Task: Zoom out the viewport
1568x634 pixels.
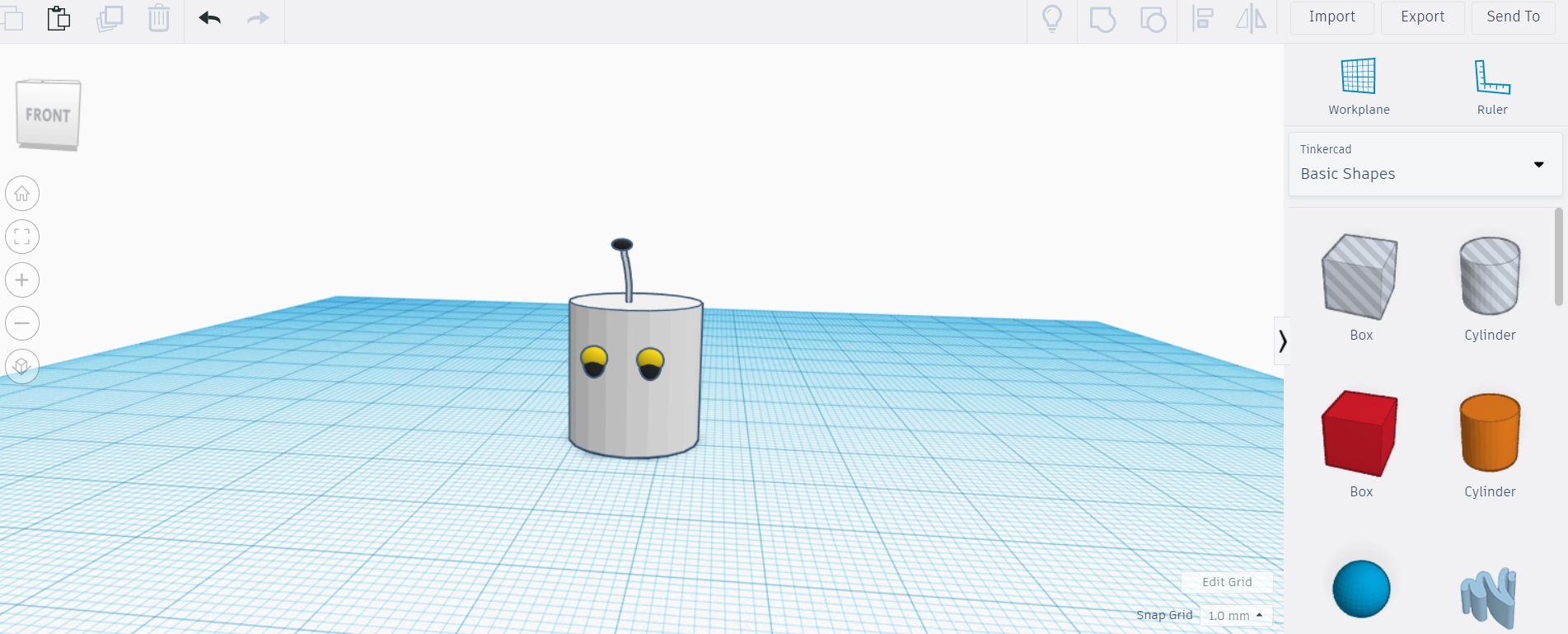Action: [x=22, y=323]
